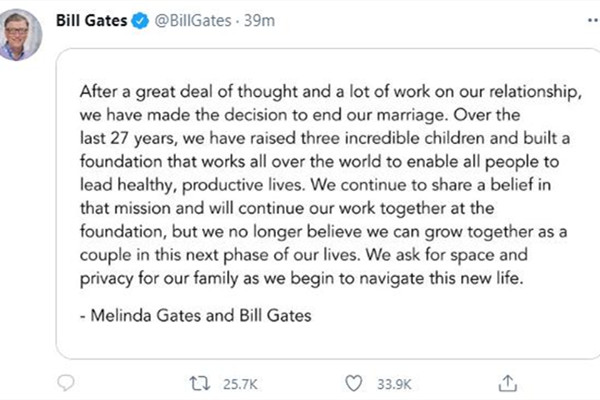Click the 39m timestamp

(264, 20)
